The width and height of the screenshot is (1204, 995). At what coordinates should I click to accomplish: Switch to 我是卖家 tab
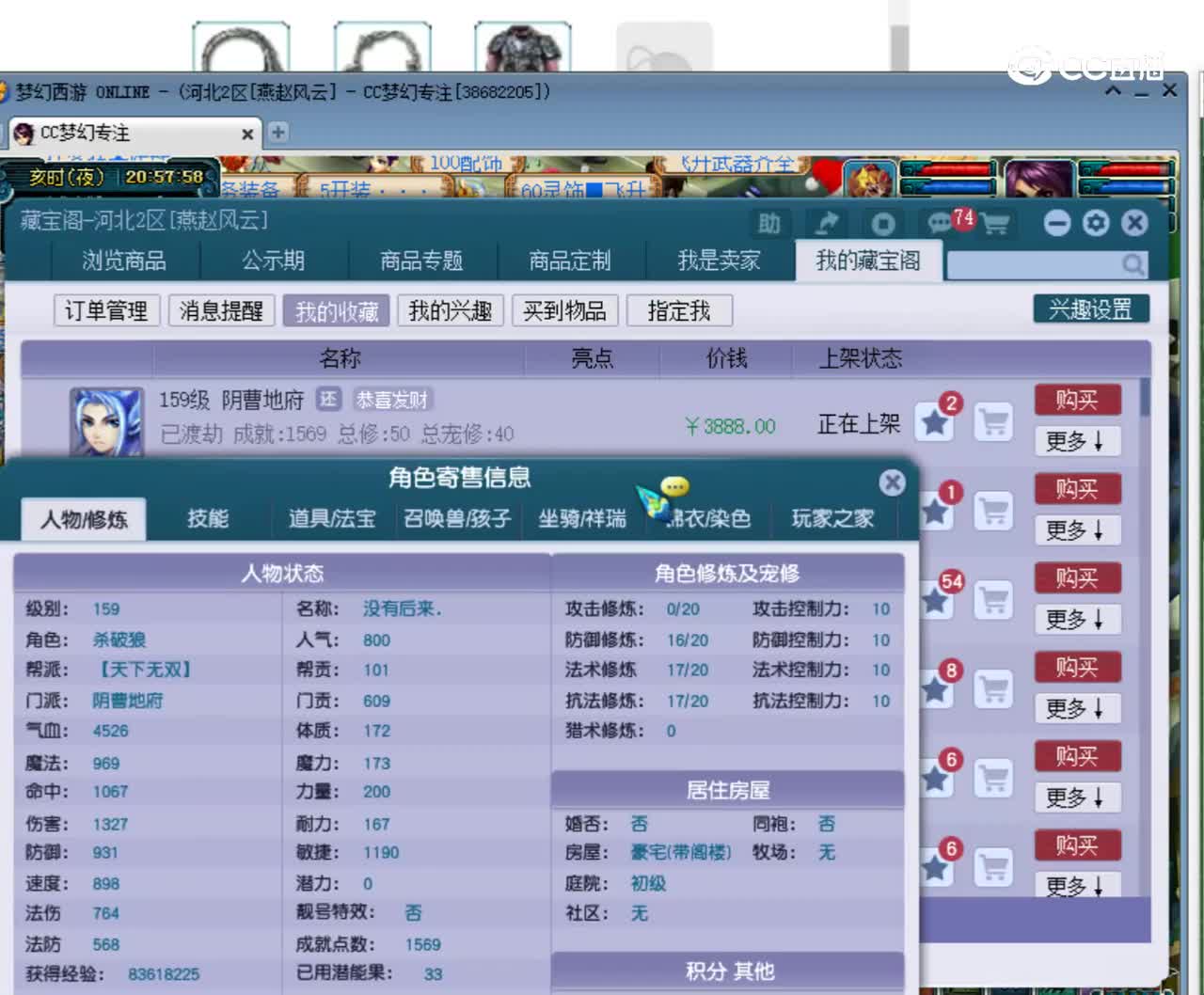pos(719,261)
